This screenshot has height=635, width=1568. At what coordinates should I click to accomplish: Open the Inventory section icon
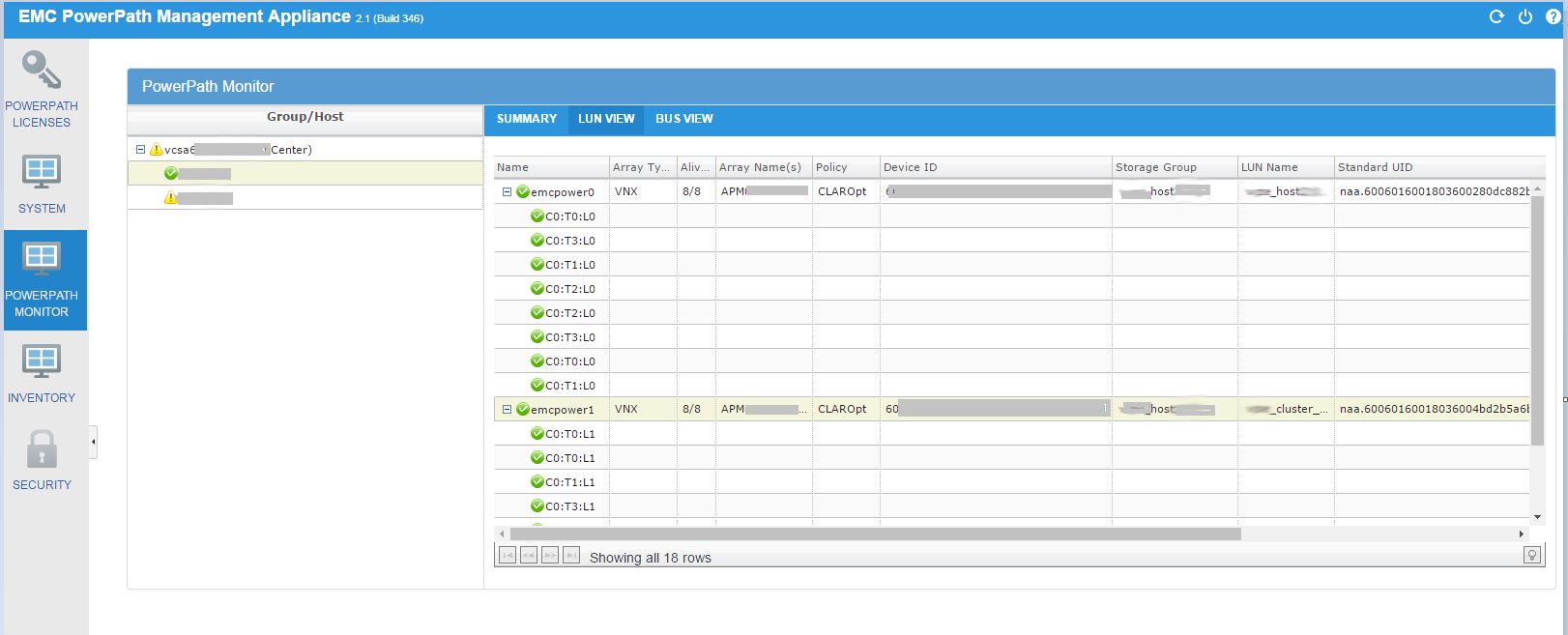tap(42, 362)
